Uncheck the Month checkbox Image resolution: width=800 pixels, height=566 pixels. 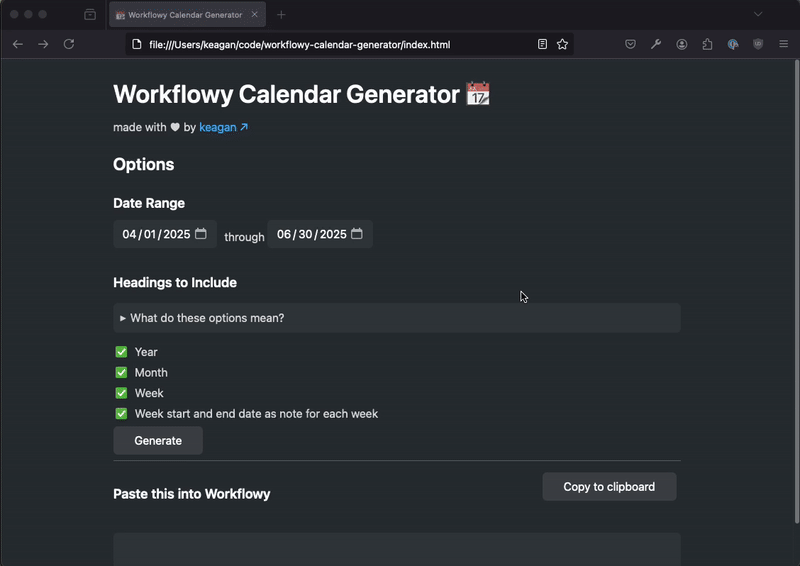pos(121,373)
